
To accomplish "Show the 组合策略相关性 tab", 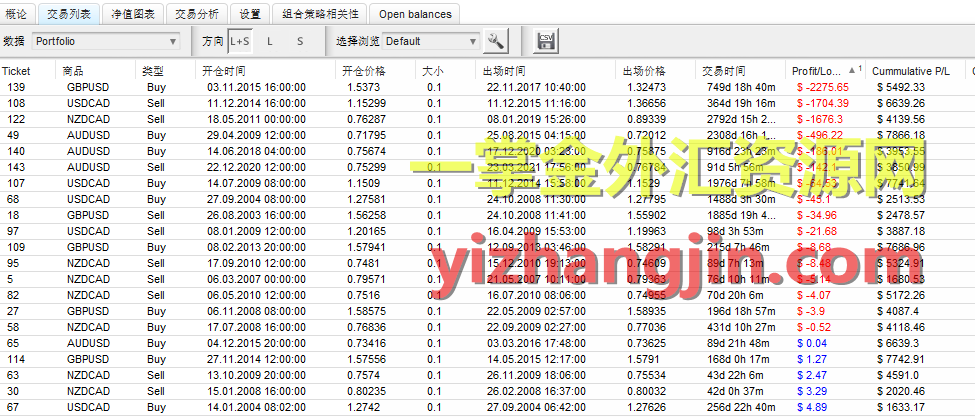I will (x=320, y=14).
